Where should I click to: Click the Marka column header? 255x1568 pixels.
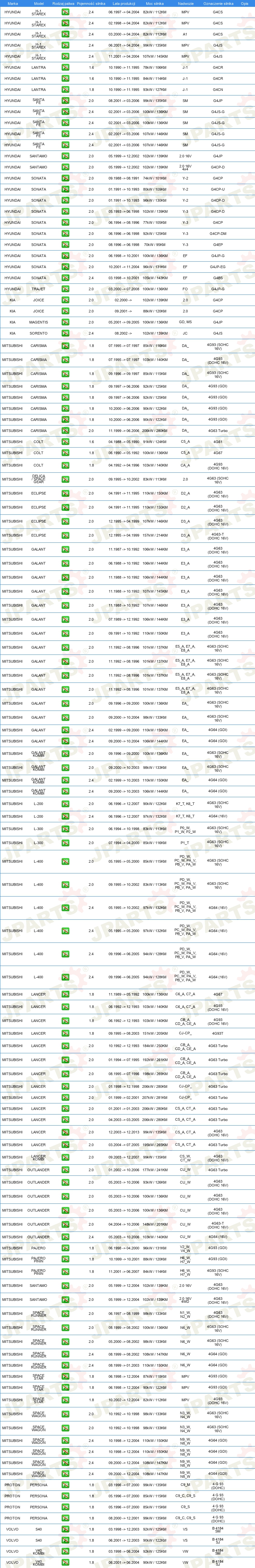13,3
